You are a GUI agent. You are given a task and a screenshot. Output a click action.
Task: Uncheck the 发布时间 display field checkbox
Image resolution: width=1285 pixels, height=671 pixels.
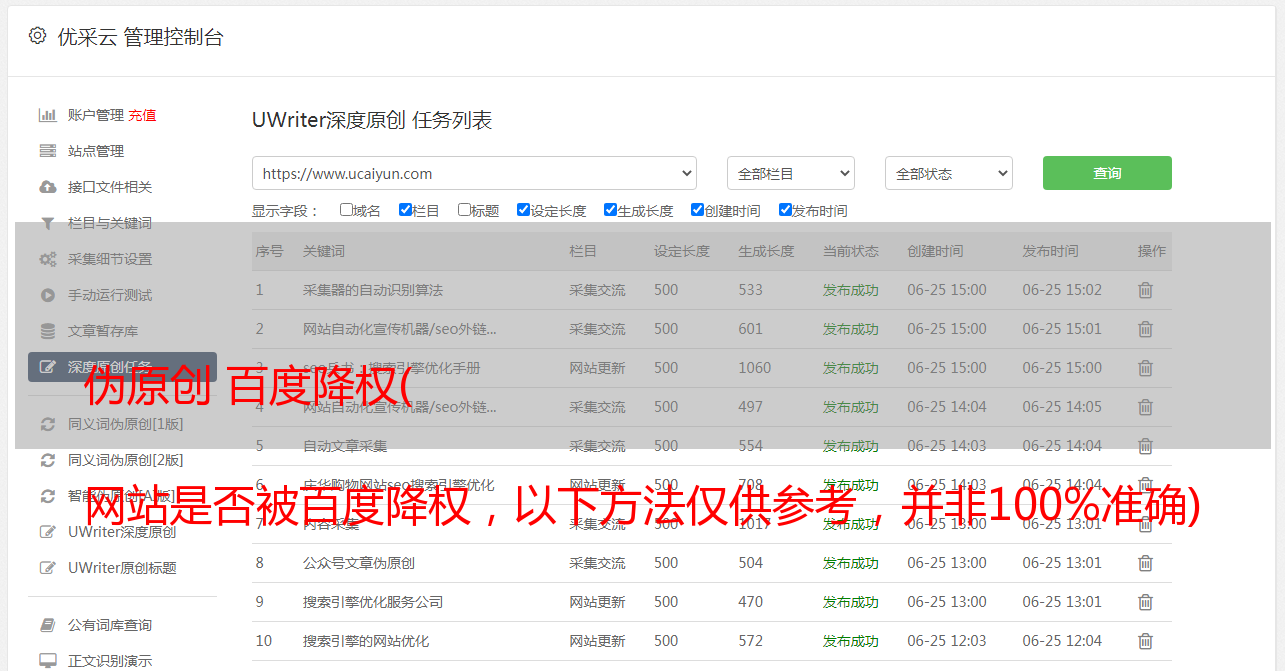(x=785, y=210)
